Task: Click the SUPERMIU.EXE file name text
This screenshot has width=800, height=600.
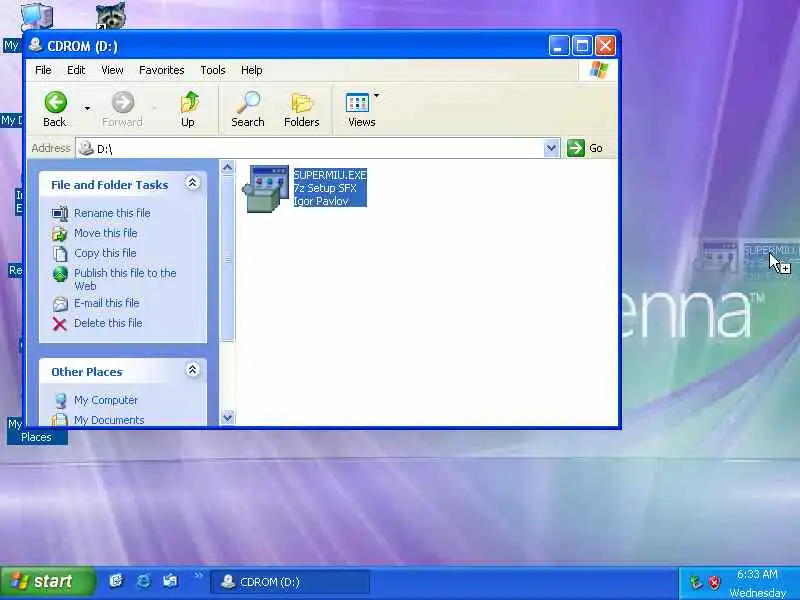Action: pos(330,175)
